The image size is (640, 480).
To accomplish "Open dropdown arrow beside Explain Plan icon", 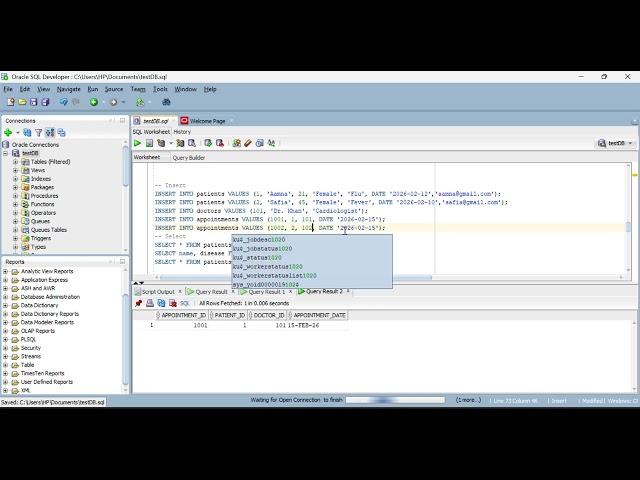I will tap(171, 143).
